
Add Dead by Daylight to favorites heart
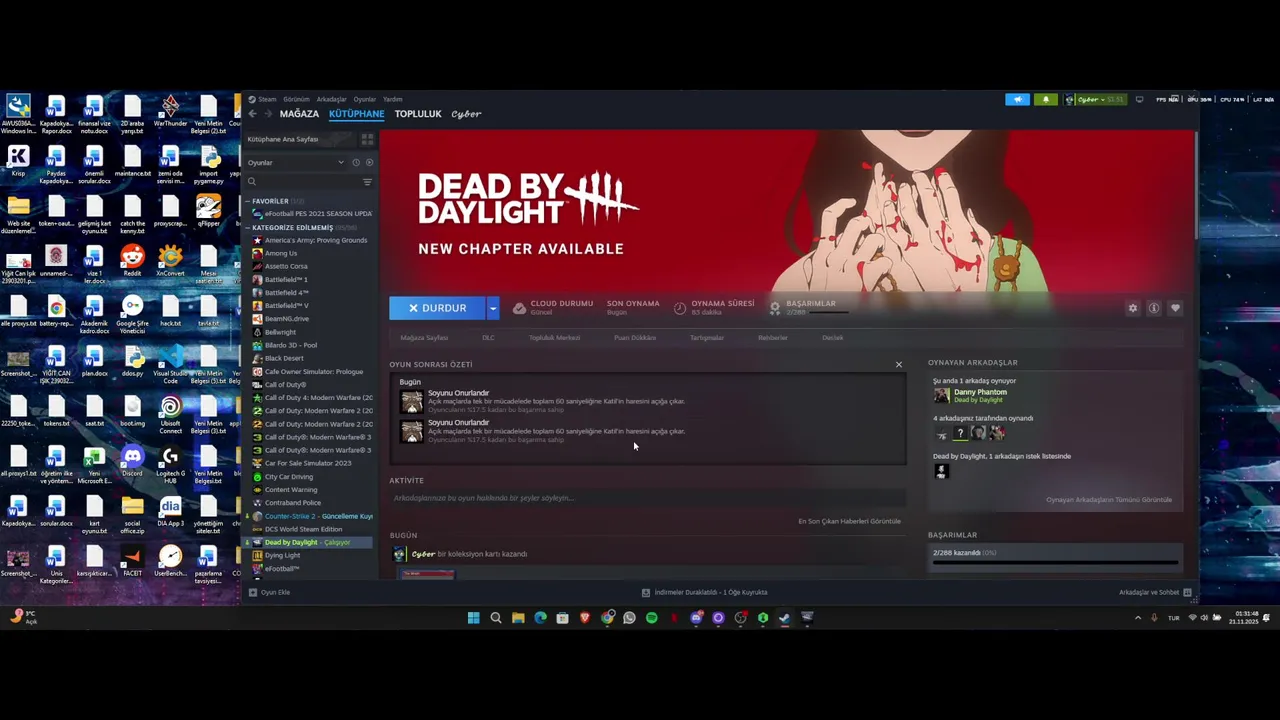tap(1175, 308)
